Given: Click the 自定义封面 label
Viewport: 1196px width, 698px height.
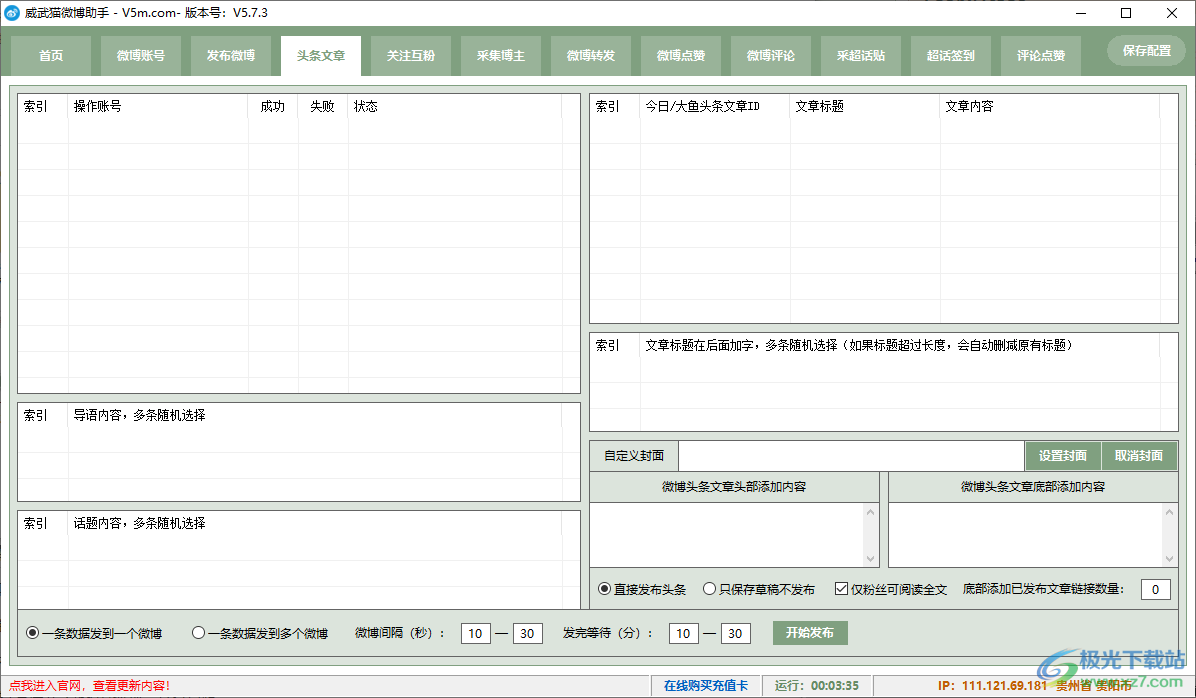Looking at the screenshot, I should click(x=634, y=455).
